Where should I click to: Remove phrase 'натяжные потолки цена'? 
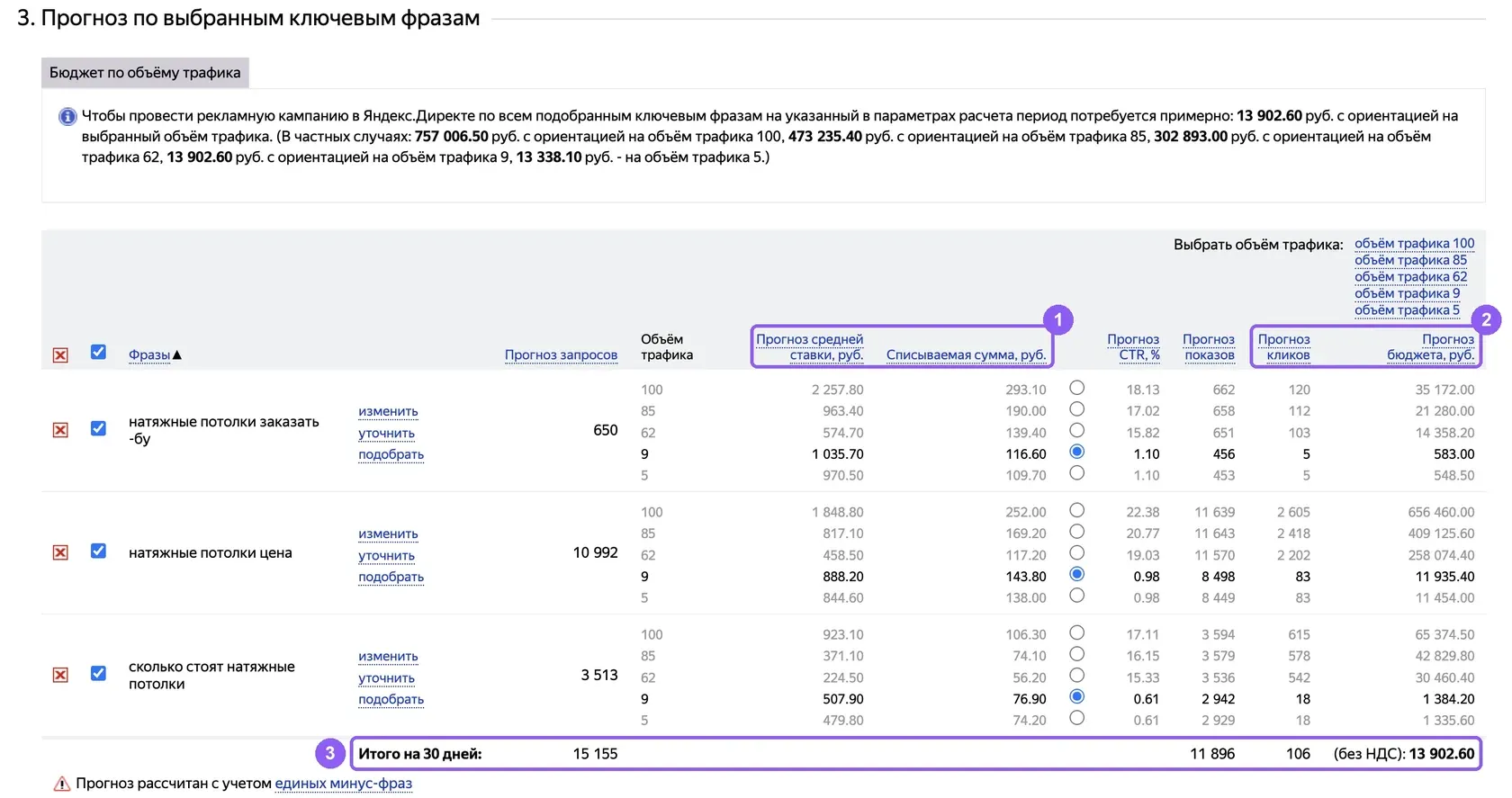(x=60, y=552)
